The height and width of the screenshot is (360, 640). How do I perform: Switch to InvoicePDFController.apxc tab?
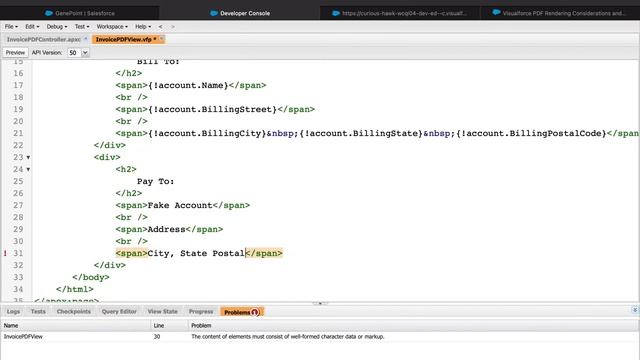(43, 40)
